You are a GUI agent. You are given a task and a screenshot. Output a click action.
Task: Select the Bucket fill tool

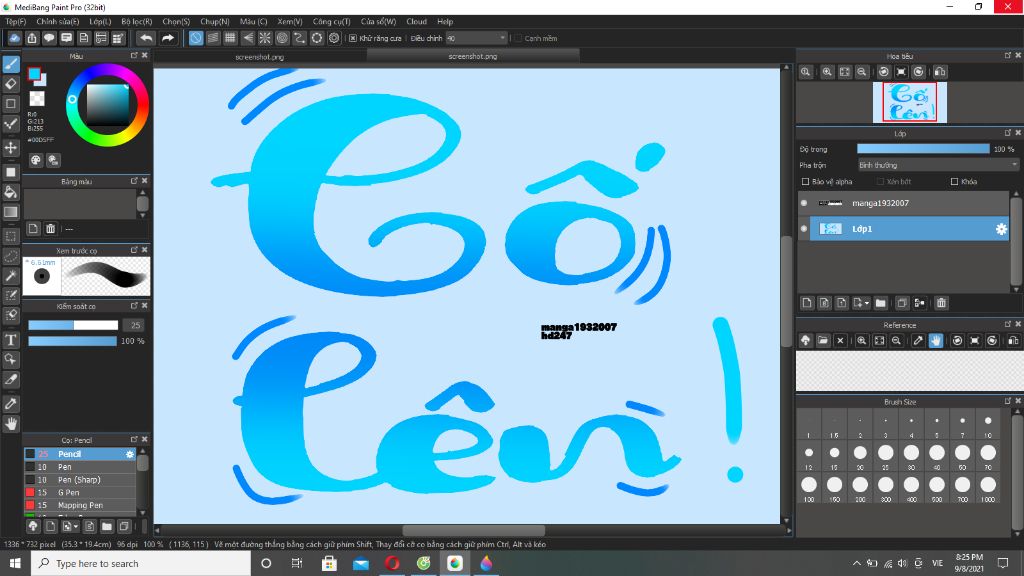[x=10, y=192]
